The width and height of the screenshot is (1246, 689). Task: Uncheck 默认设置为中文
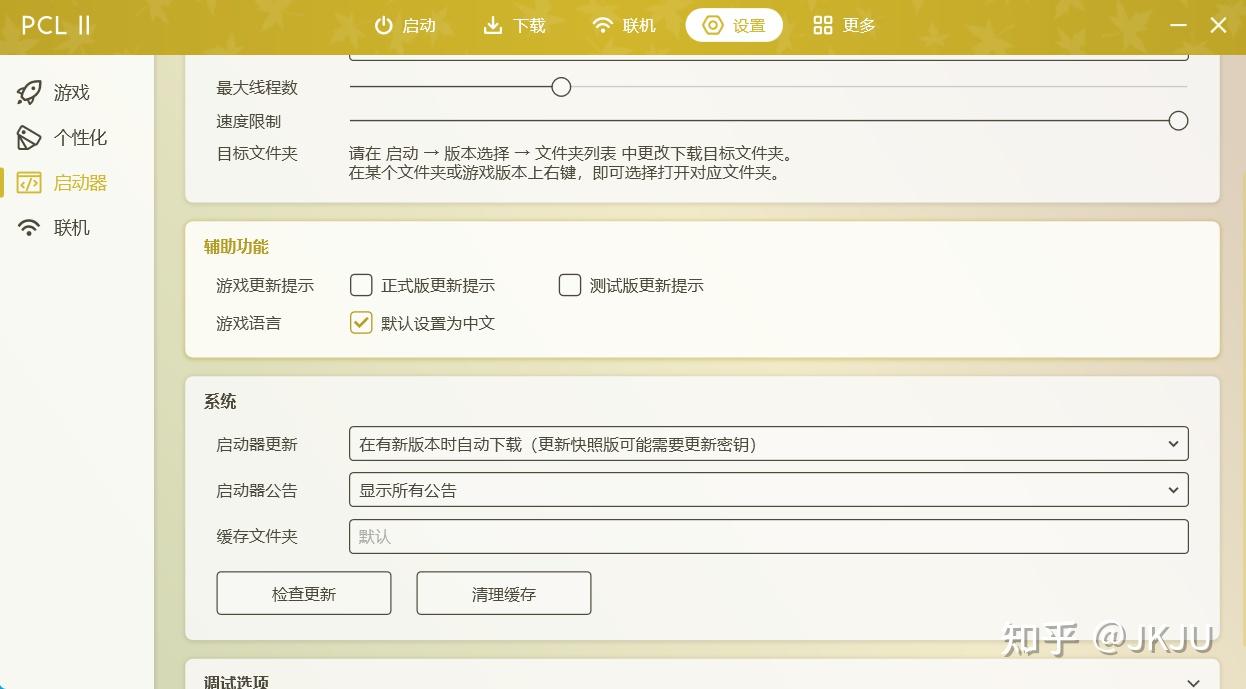(x=361, y=323)
